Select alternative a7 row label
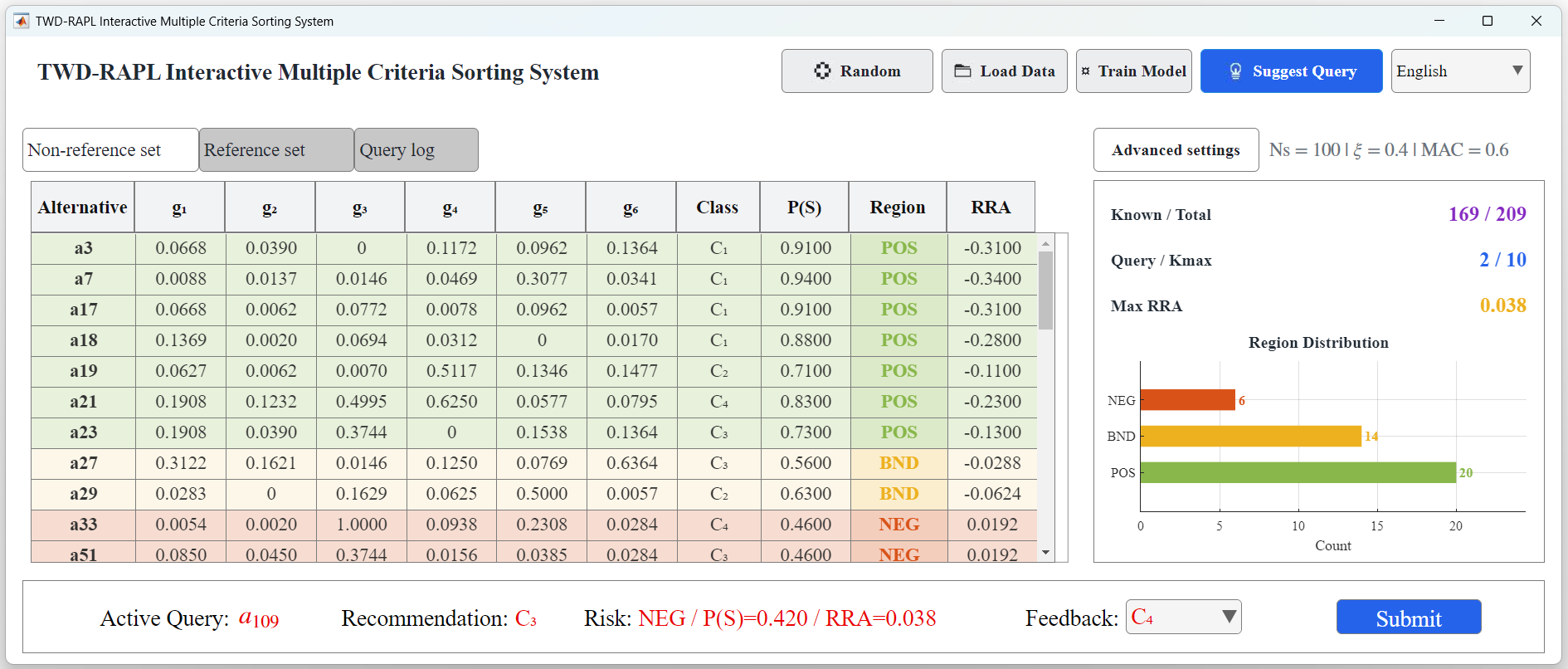Screen dimensions: 1568x669 [84, 279]
